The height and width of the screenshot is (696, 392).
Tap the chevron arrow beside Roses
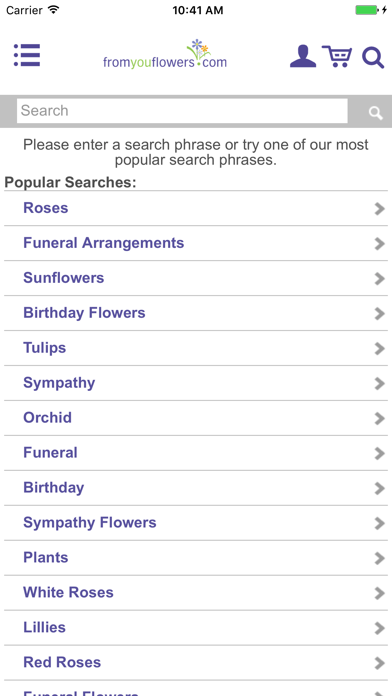coord(379,209)
